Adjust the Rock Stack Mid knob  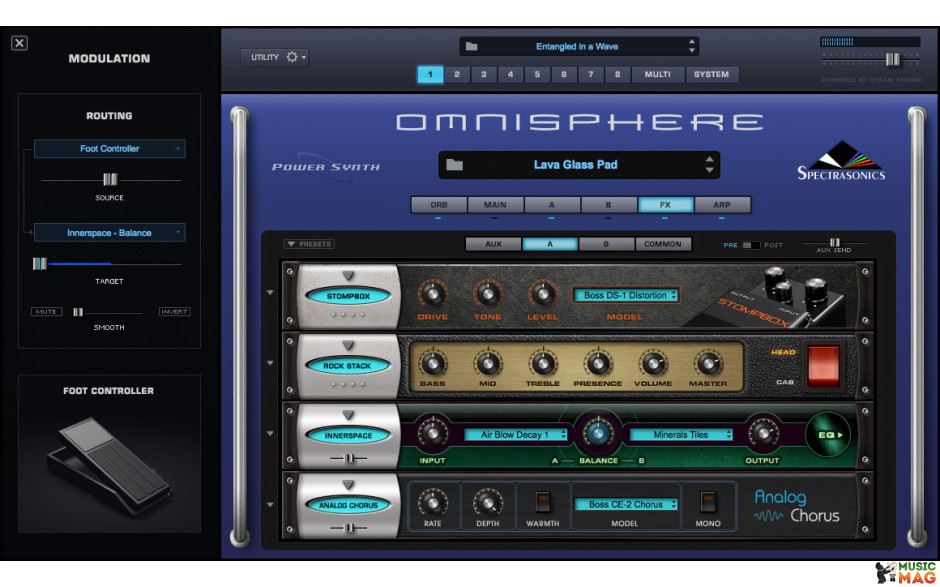tap(487, 363)
